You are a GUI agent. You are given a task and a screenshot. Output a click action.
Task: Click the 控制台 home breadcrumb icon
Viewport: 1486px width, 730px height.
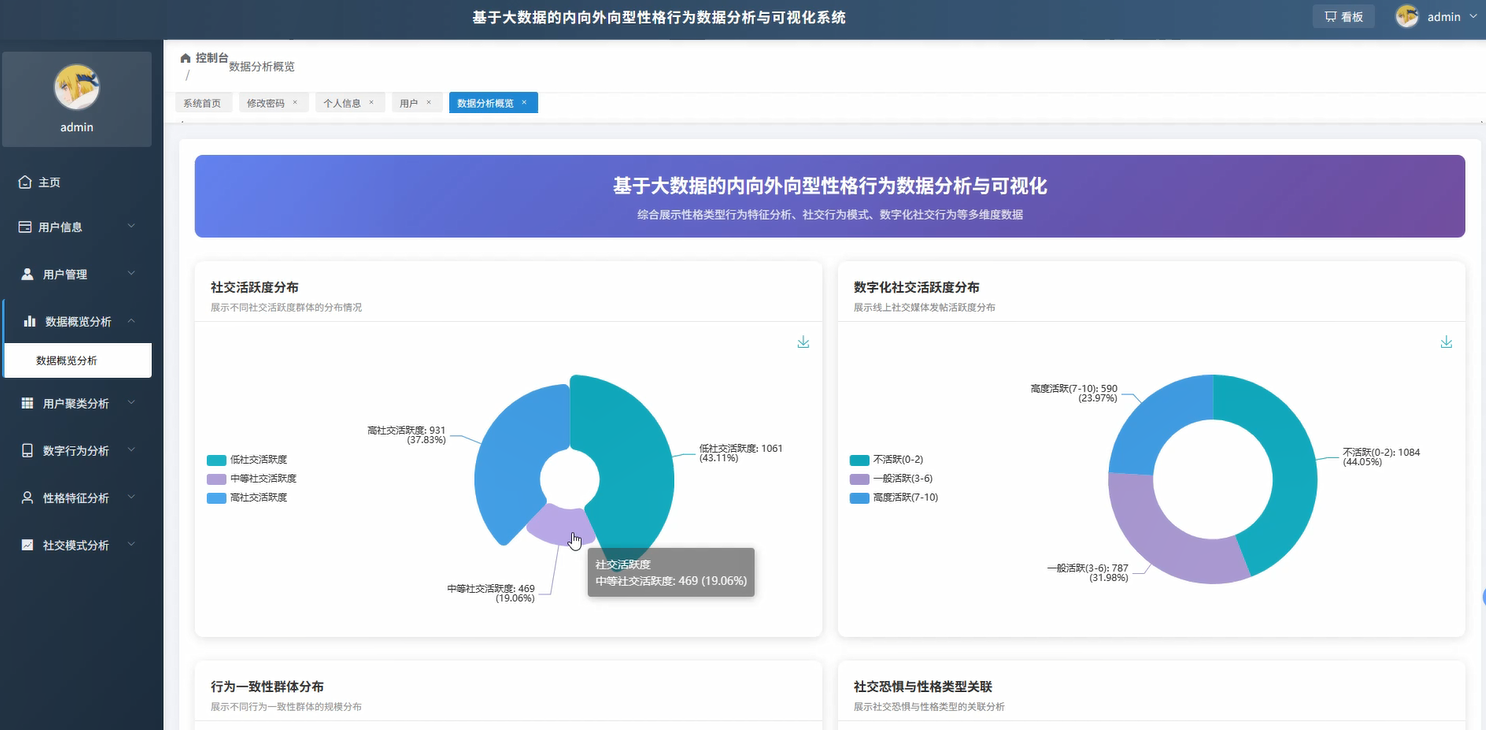185,58
